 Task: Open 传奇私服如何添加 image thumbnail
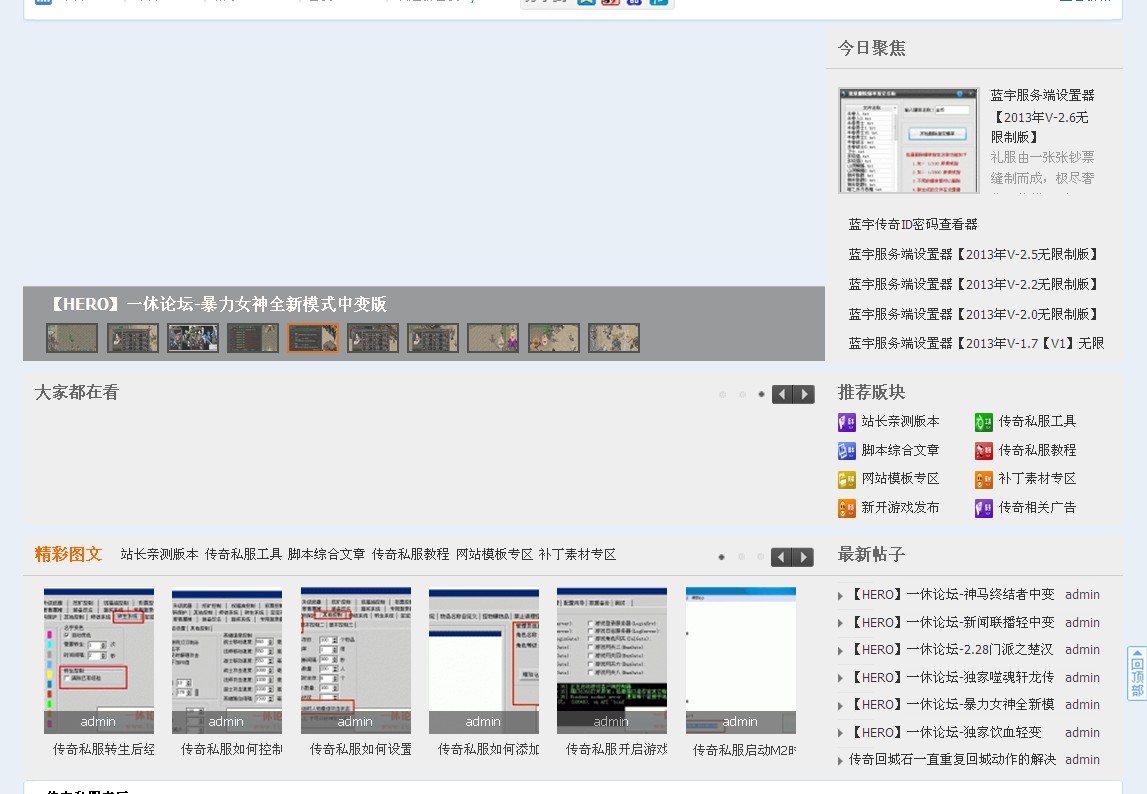(x=484, y=660)
